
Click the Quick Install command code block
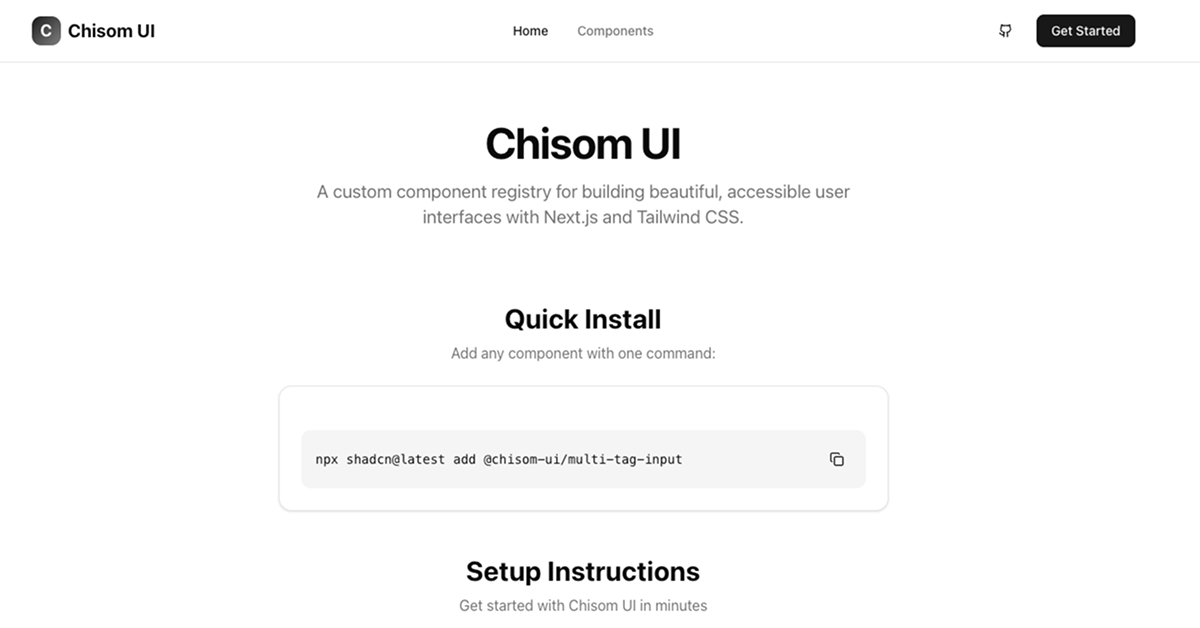point(583,459)
